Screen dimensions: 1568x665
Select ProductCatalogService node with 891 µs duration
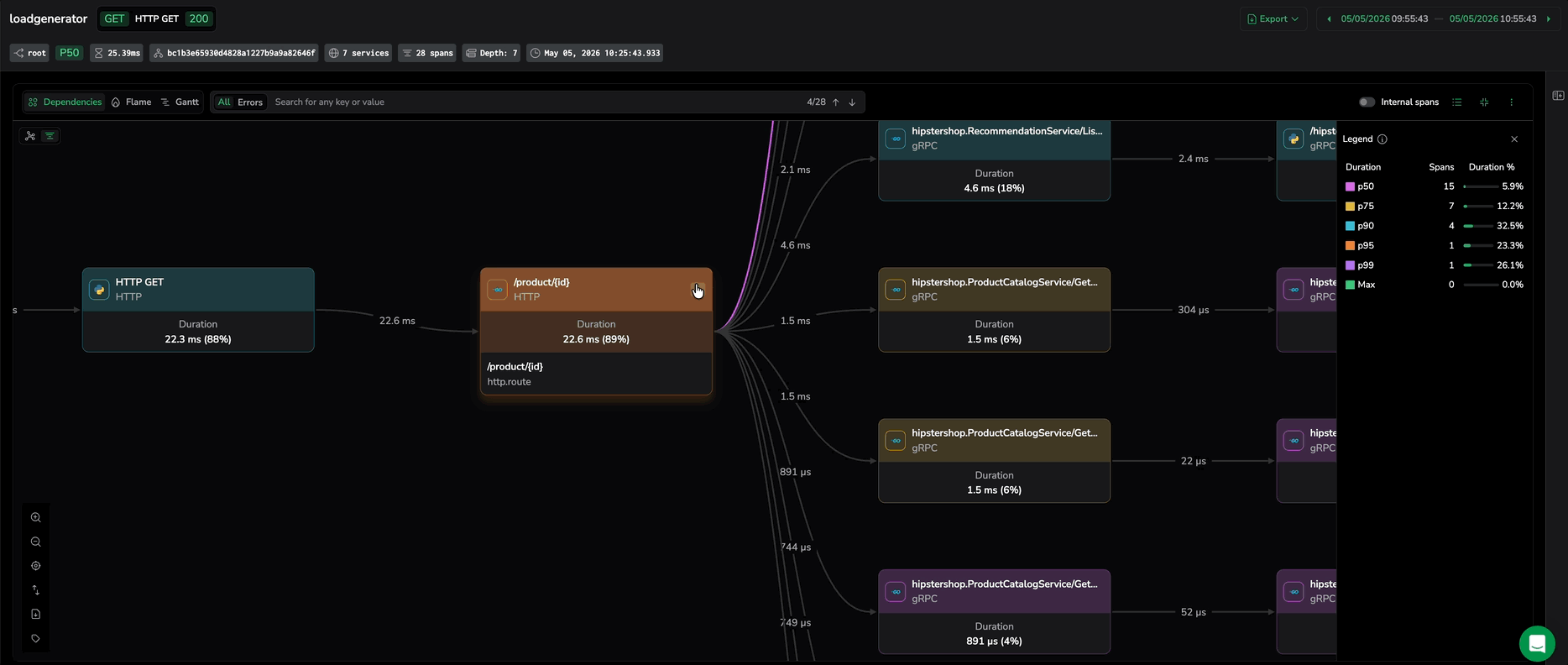[994, 612]
